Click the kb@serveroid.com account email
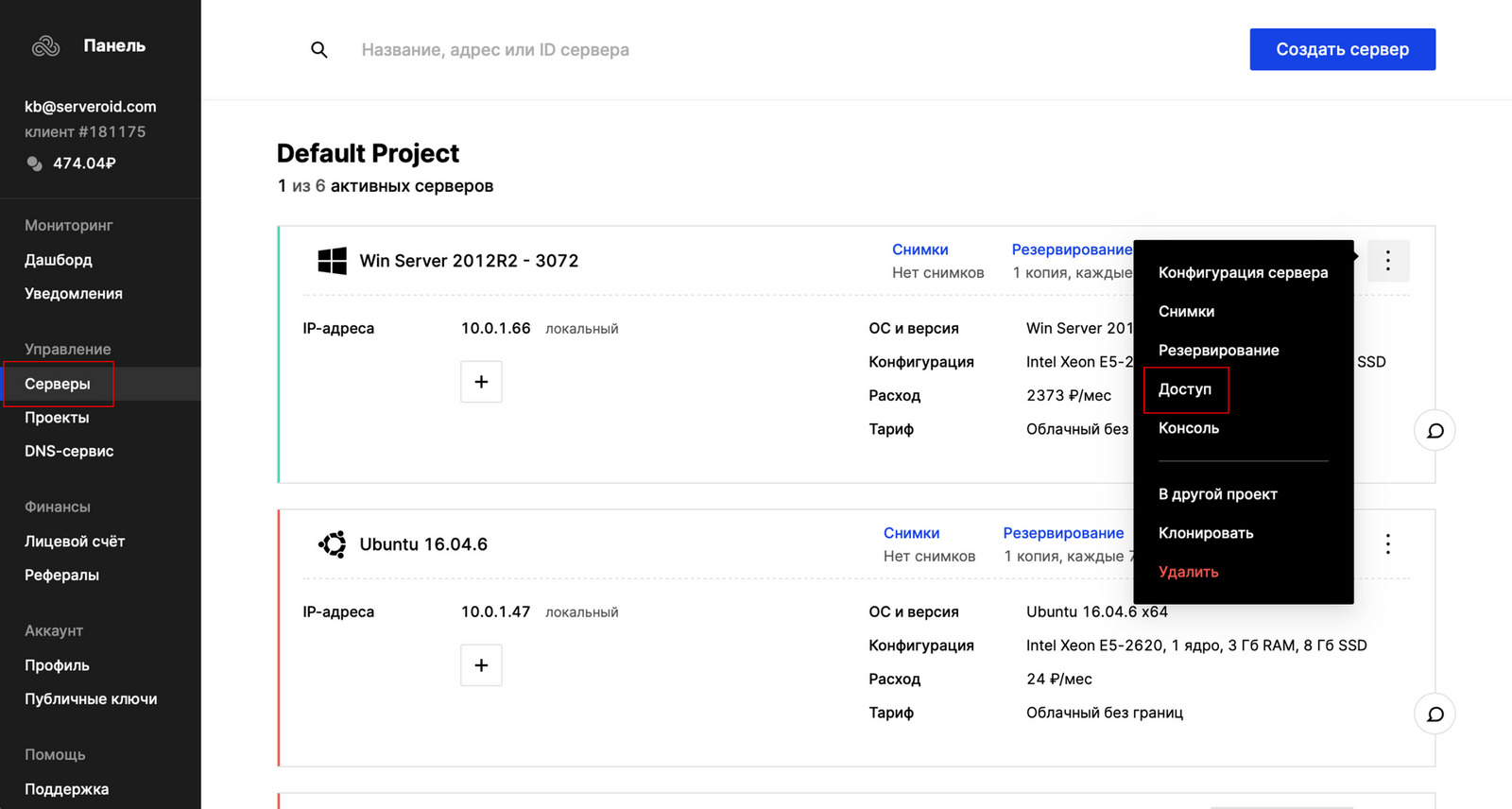This screenshot has height=809, width=1512. (91, 107)
